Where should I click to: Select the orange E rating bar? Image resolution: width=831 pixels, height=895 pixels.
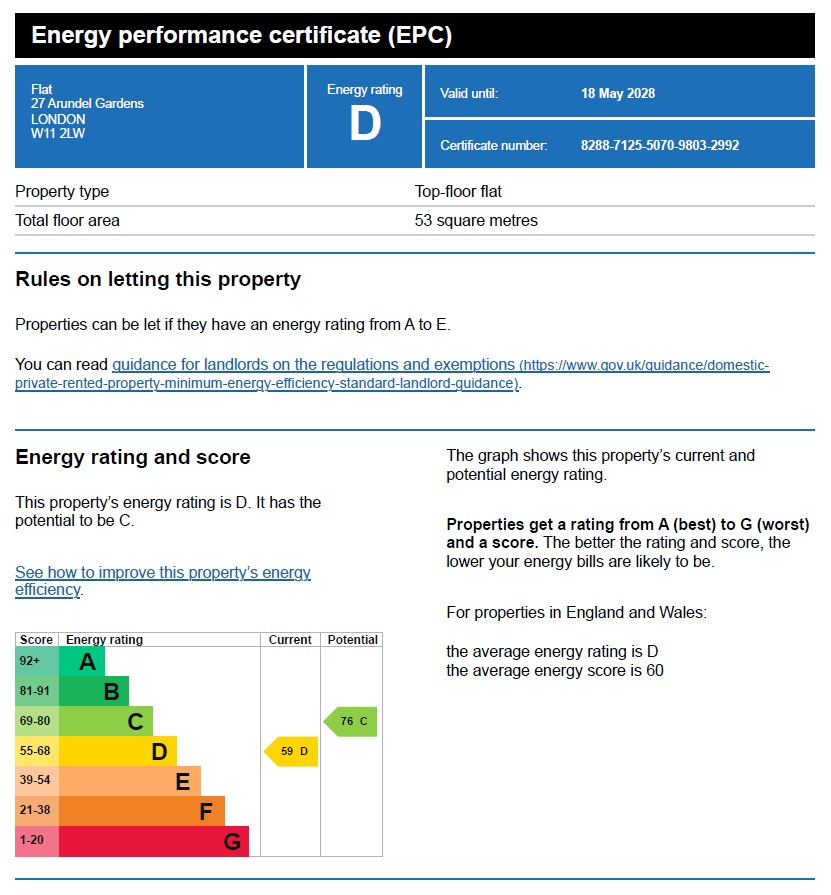tap(130, 781)
